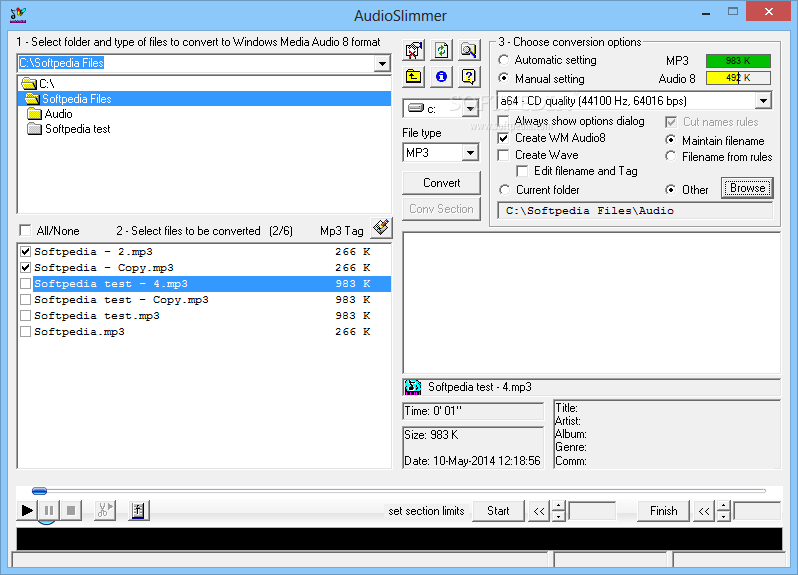Click the Start time input field
This screenshot has height=575, width=798.
pyautogui.click(x=592, y=511)
